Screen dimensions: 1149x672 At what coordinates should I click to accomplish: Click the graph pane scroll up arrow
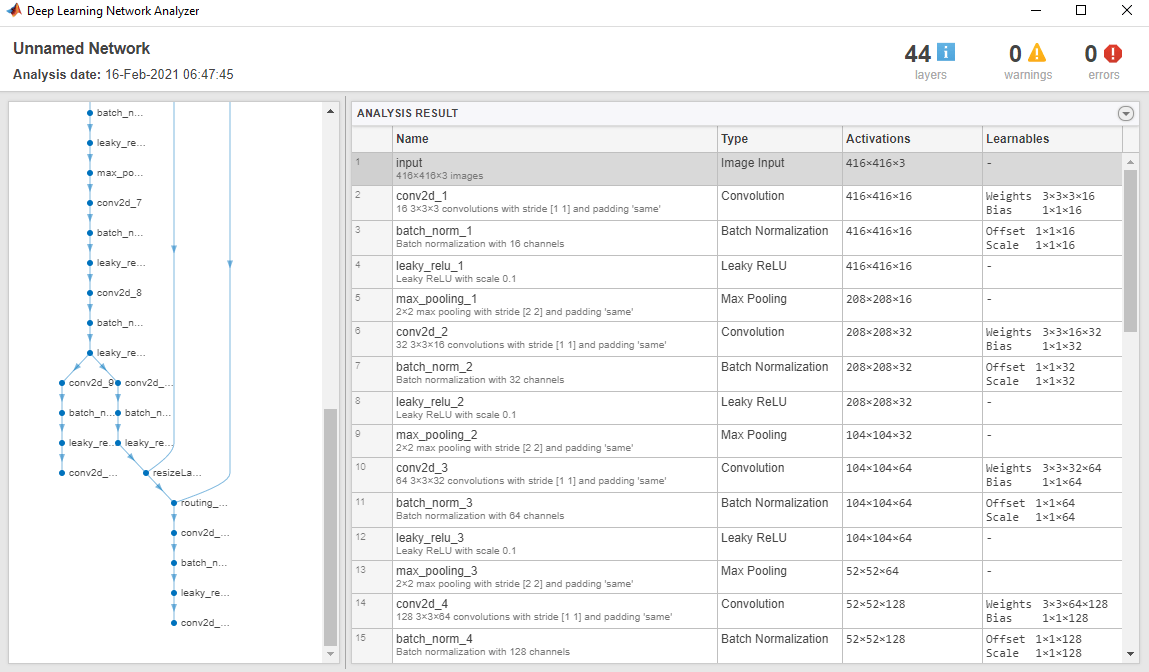[x=330, y=111]
